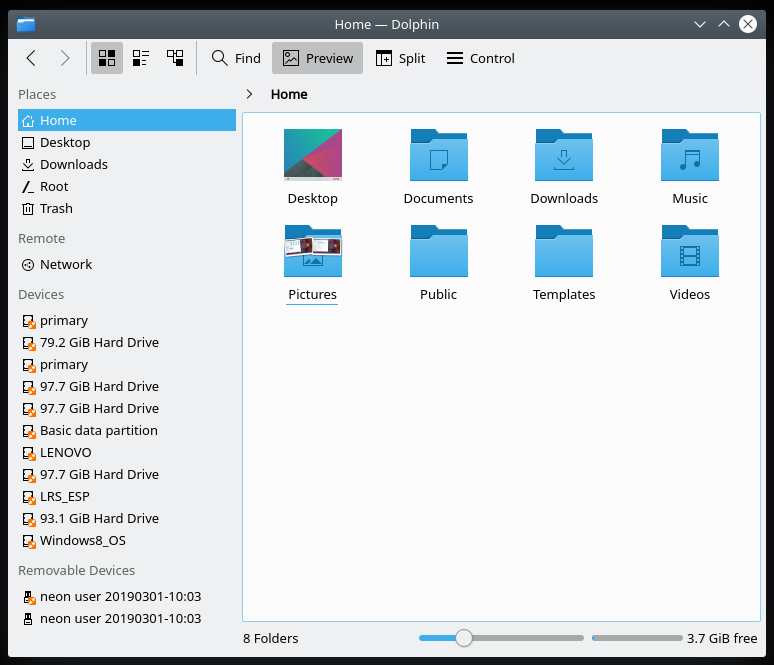Open the Control menu
The height and width of the screenshot is (665, 774).
(480, 58)
